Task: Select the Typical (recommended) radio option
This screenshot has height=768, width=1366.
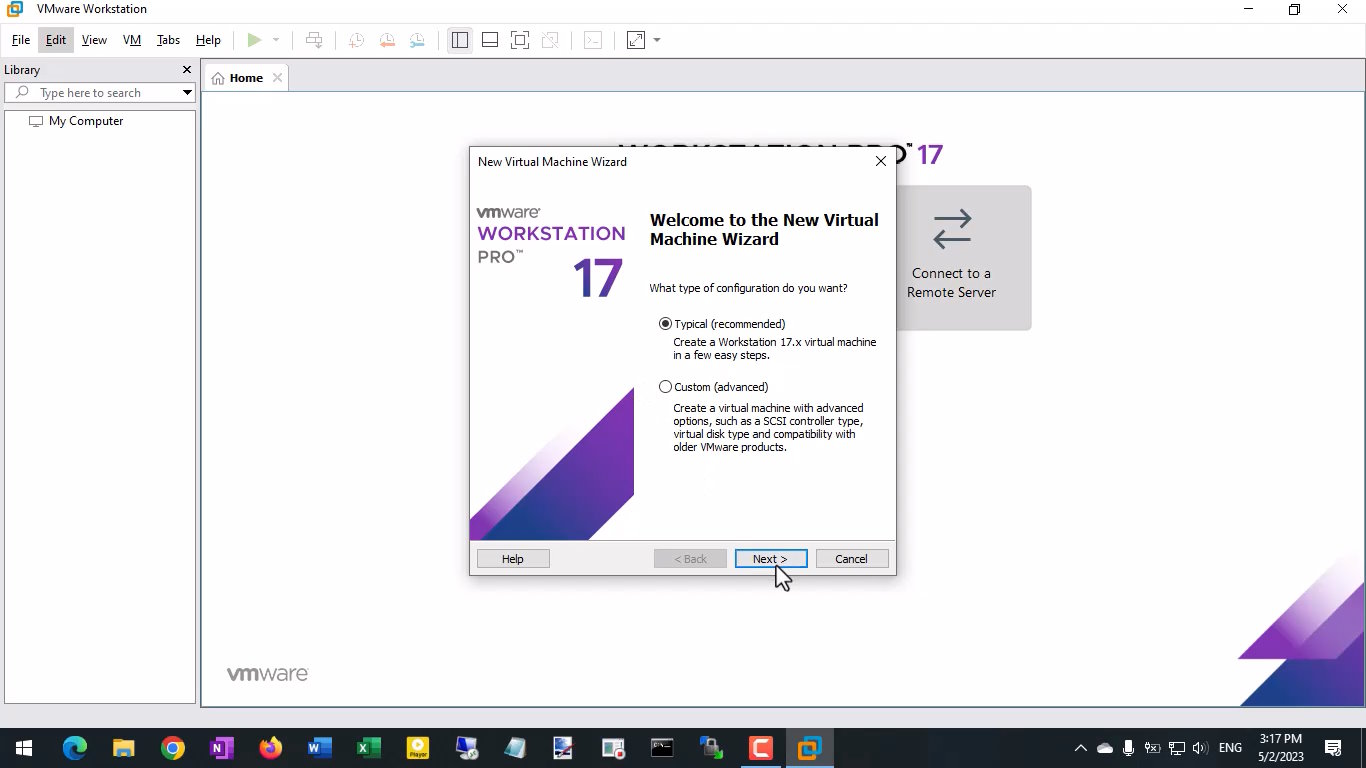Action: [665, 324]
